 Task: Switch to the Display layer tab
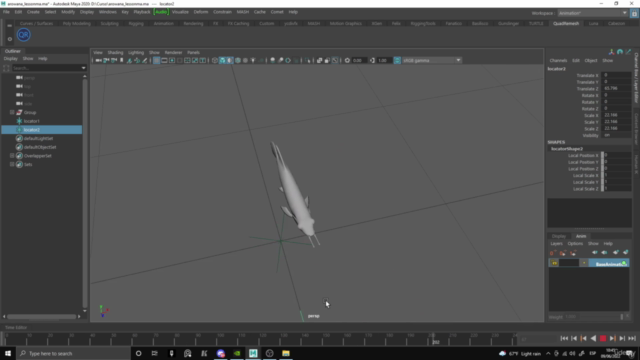(x=559, y=236)
